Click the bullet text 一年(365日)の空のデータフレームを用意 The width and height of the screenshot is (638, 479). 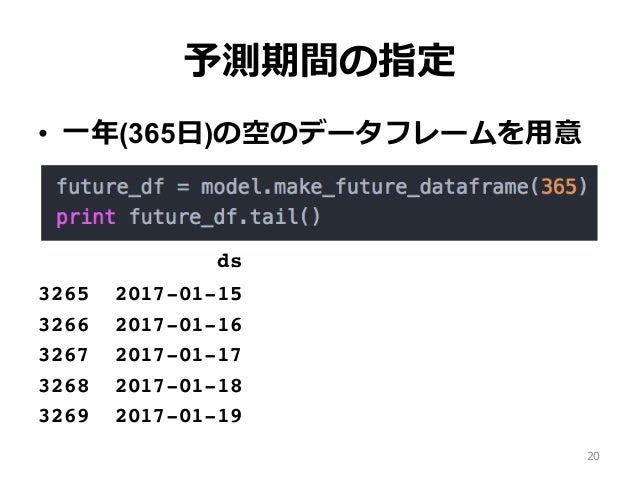click(x=321, y=133)
